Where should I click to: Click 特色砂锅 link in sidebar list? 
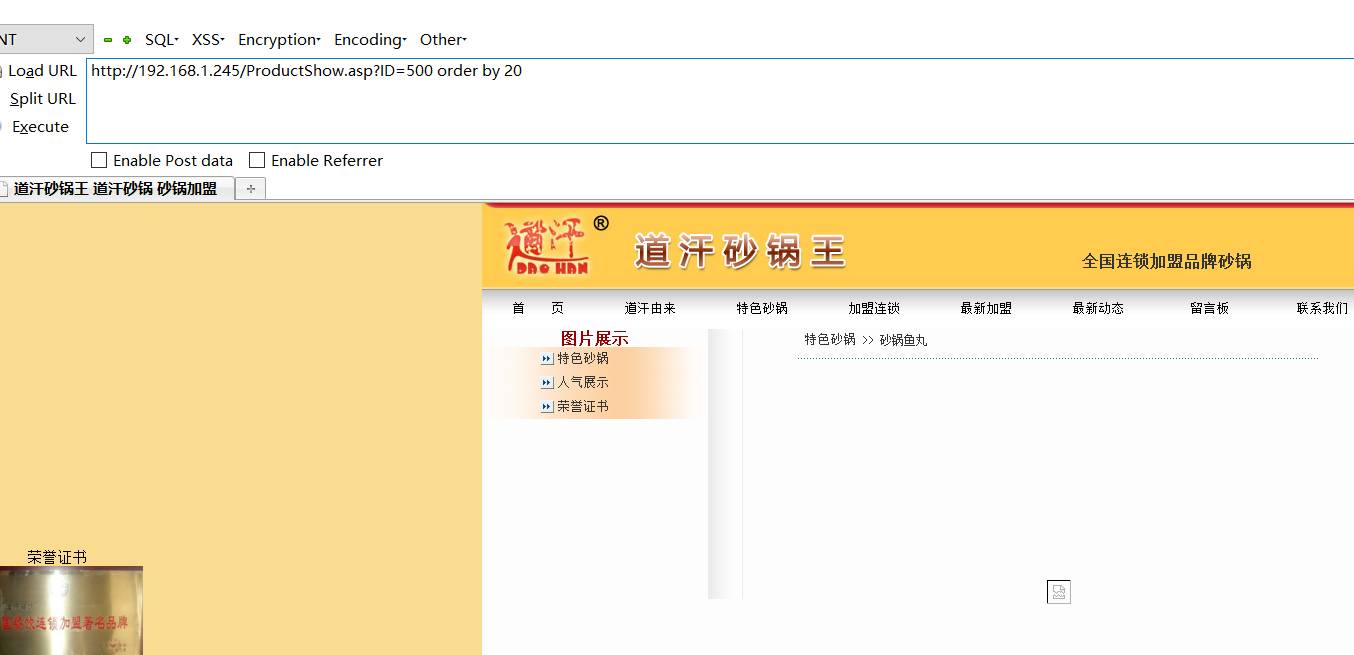click(583, 358)
